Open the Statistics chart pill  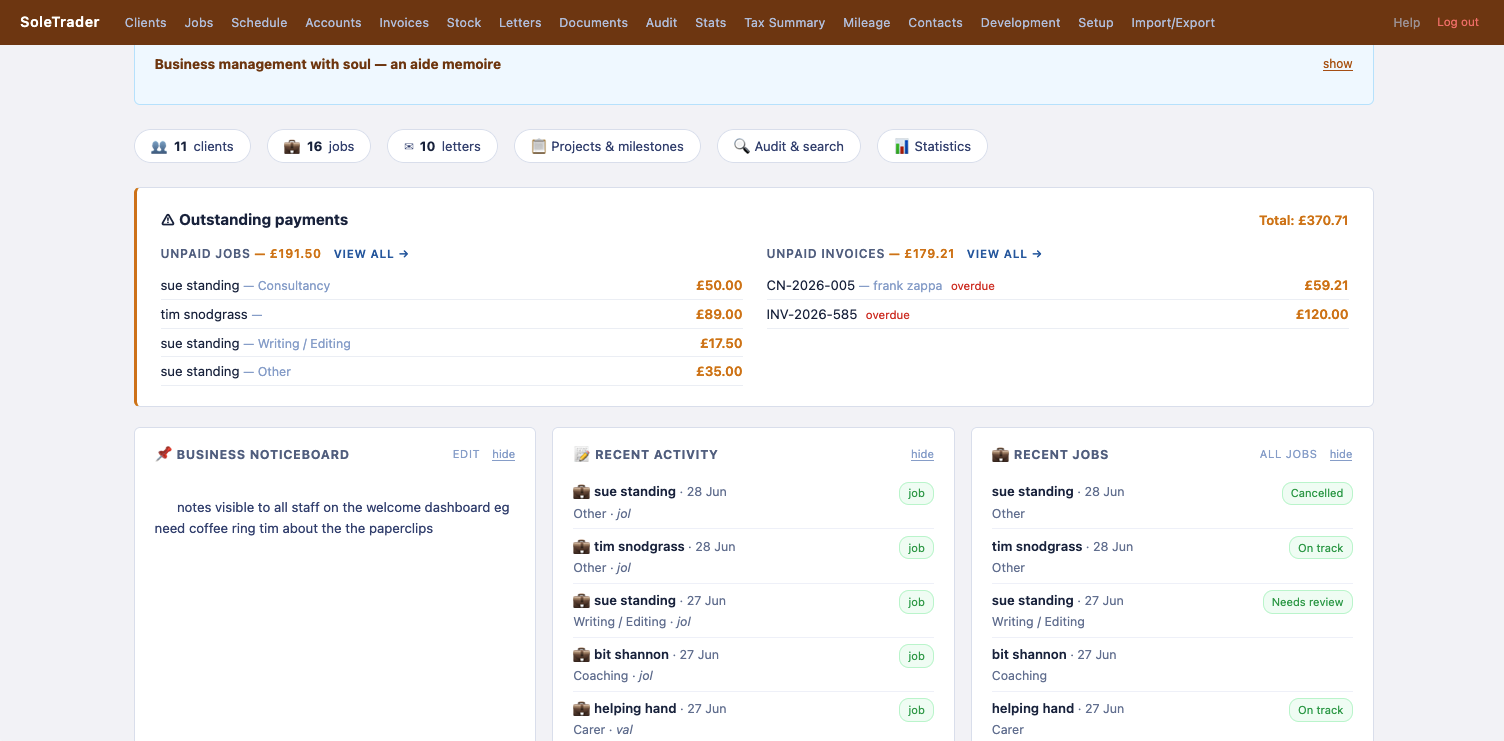pos(932,146)
